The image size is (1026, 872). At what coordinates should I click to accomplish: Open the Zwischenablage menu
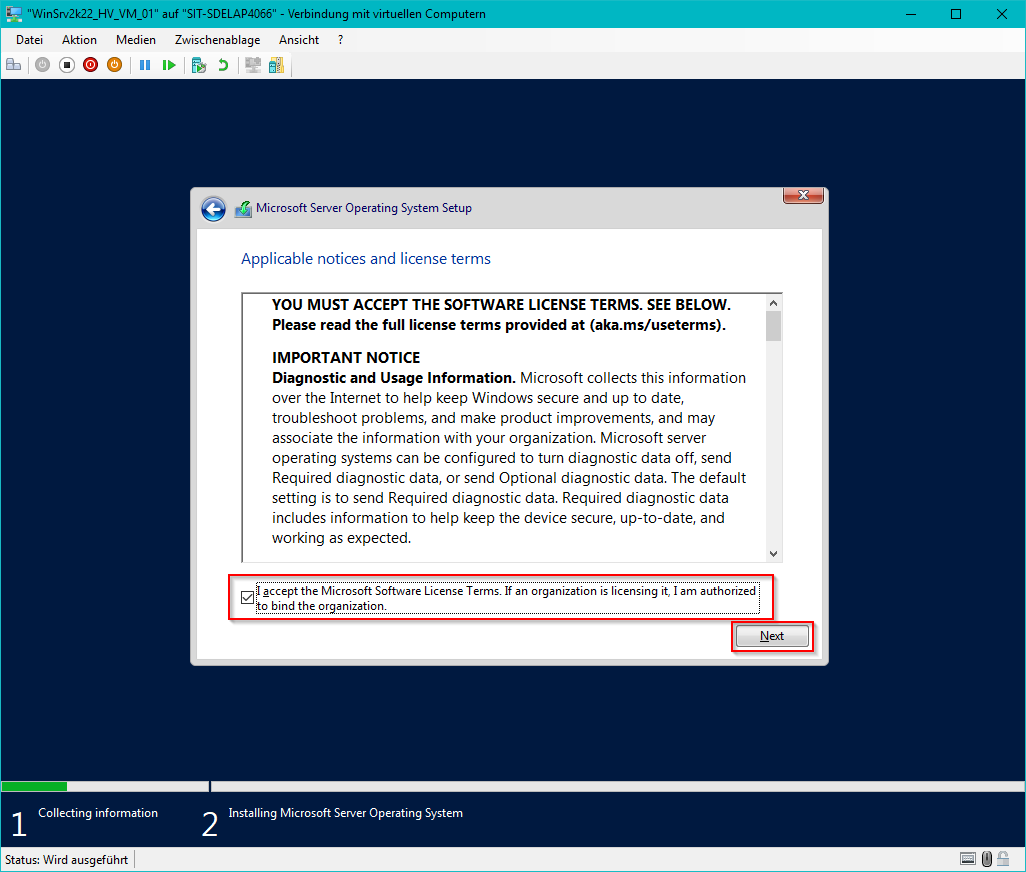click(217, 40)
